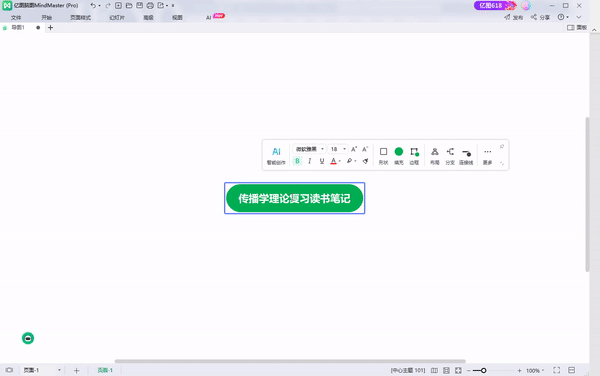Click the zoom slider handle

click(484, 370)
